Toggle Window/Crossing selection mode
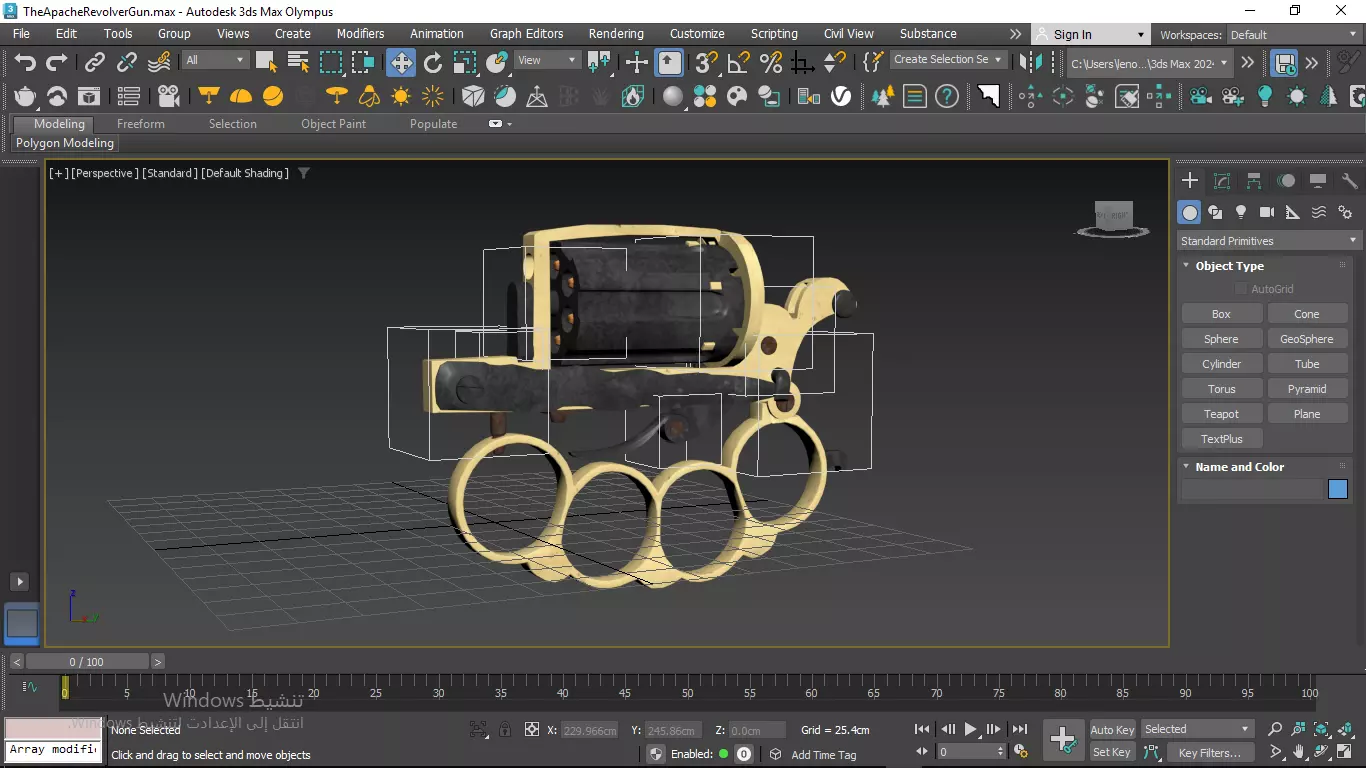1366x768 pixels. pos(363,62)
